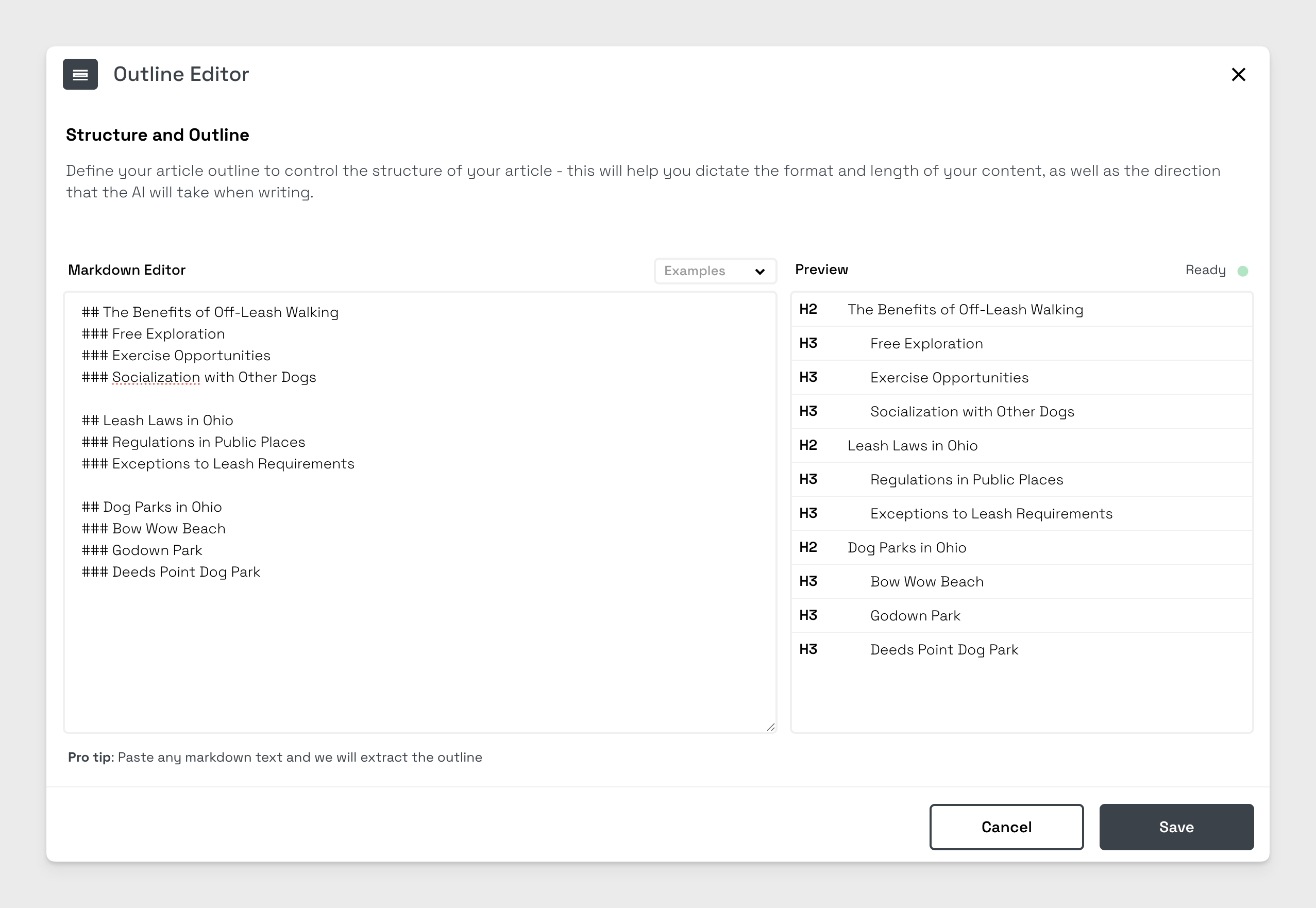
Task: Click H3 tag beside Bow Wow Beach
Action: coord(807,581)
